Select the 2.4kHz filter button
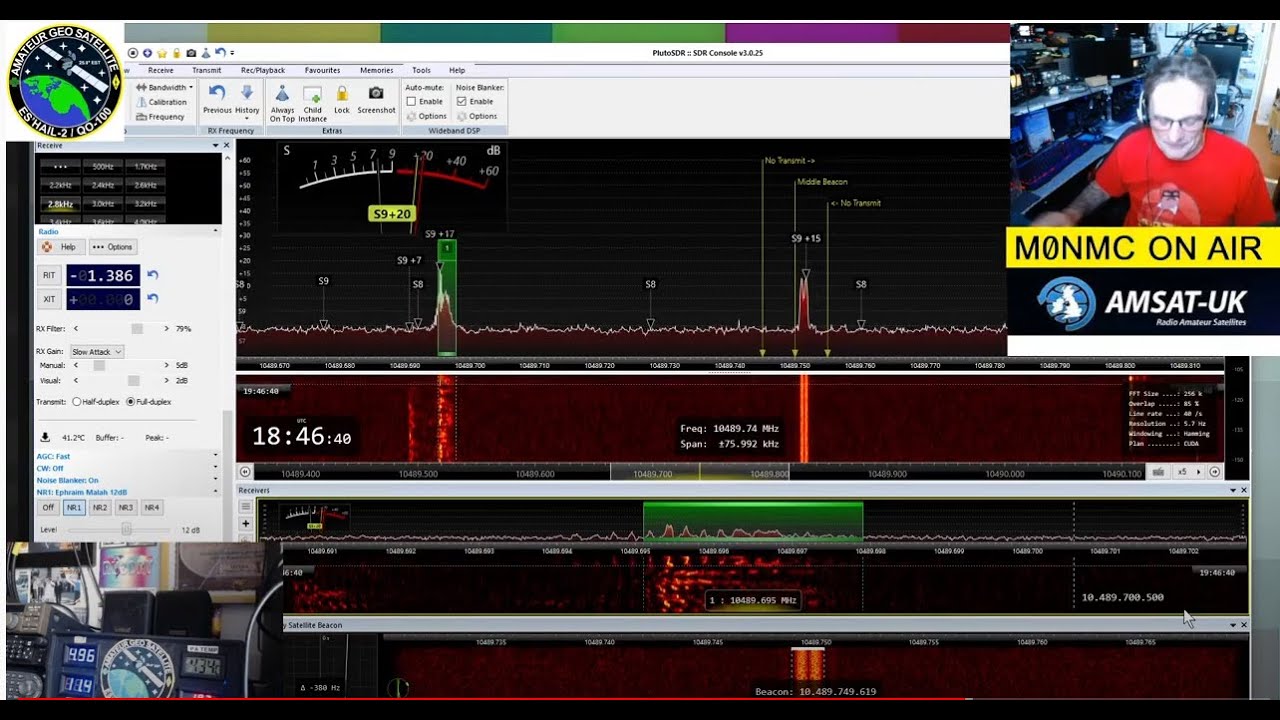 (x=103, y=185)
